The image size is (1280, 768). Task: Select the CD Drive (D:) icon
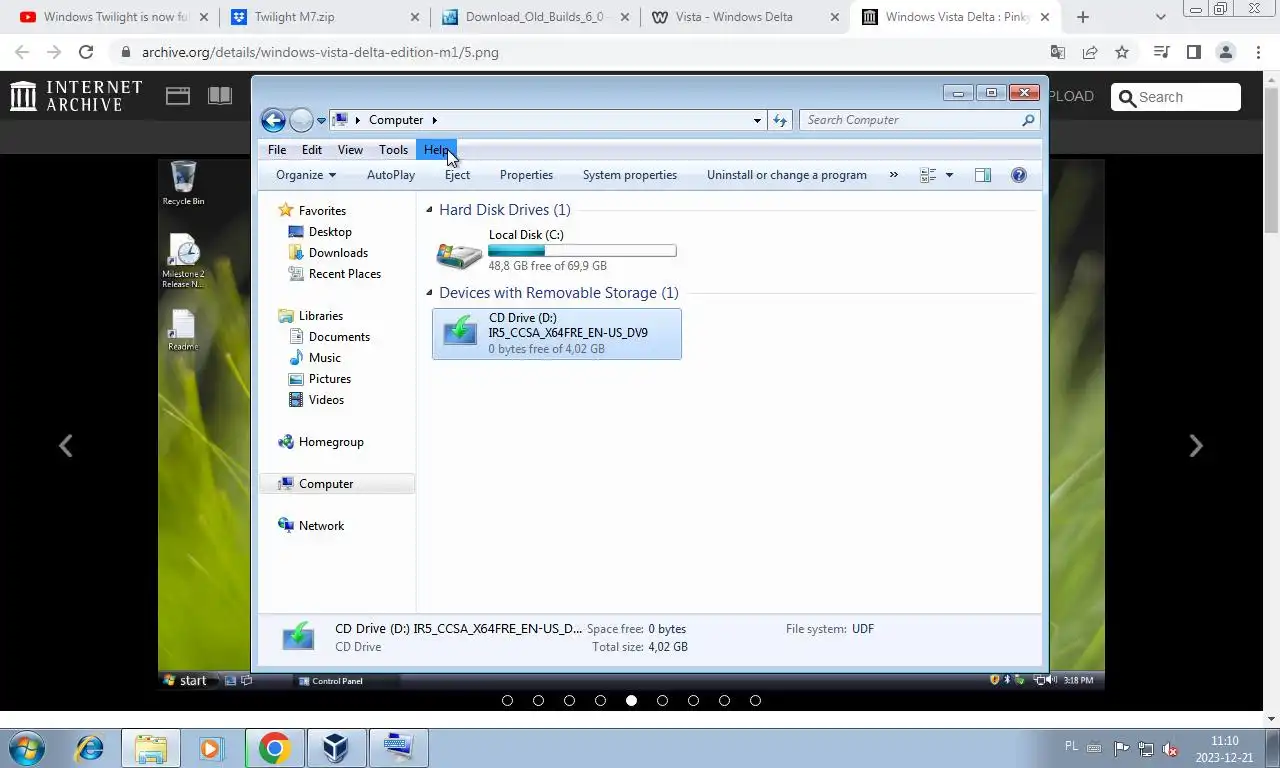coord(459,333)
